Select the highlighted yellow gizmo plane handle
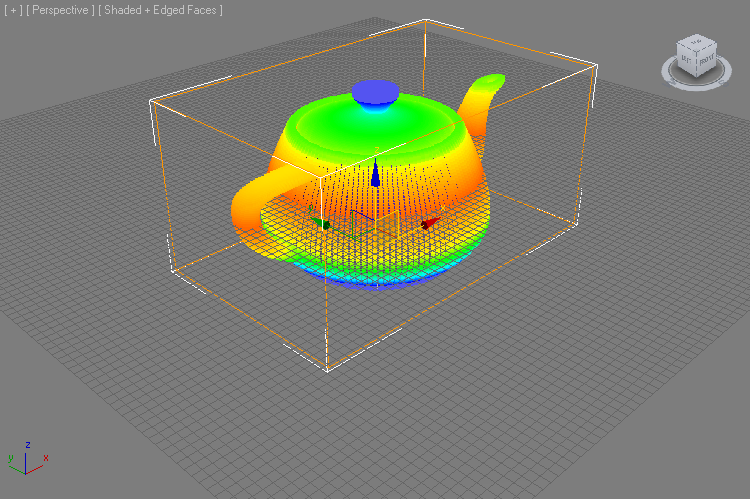This screenshot has height=499, width=750. coord(386,224)
